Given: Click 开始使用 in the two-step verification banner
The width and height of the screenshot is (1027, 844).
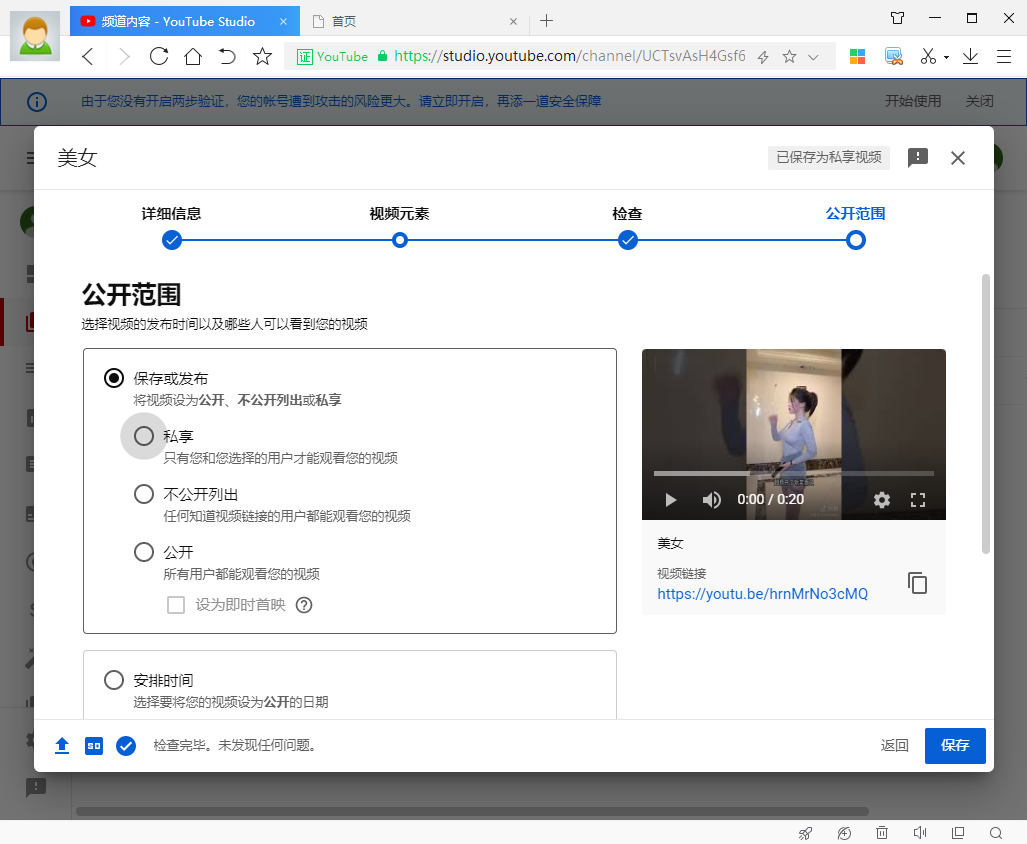Looking at the screenshot, I should [913, 101].
